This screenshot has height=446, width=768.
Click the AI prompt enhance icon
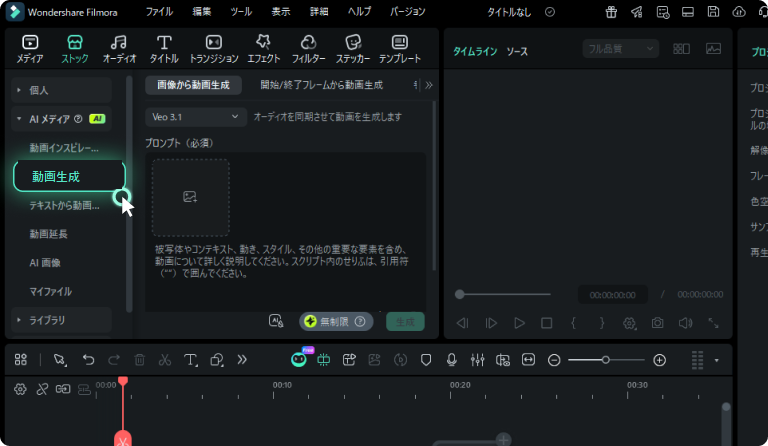point(276,321)
